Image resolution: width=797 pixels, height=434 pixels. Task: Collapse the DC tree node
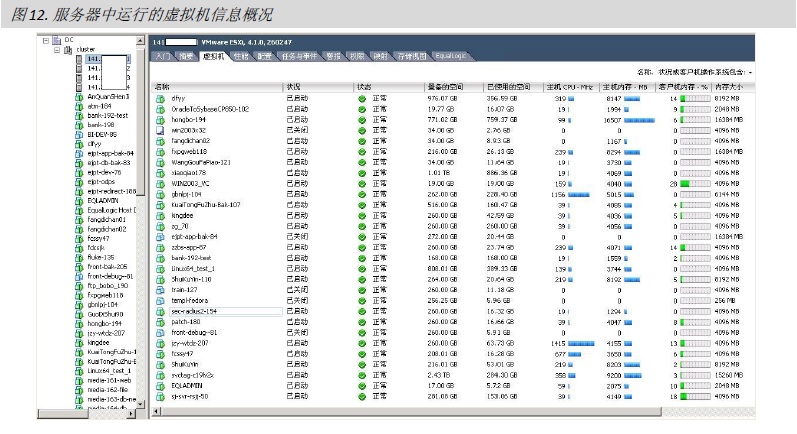coord(46,40)
